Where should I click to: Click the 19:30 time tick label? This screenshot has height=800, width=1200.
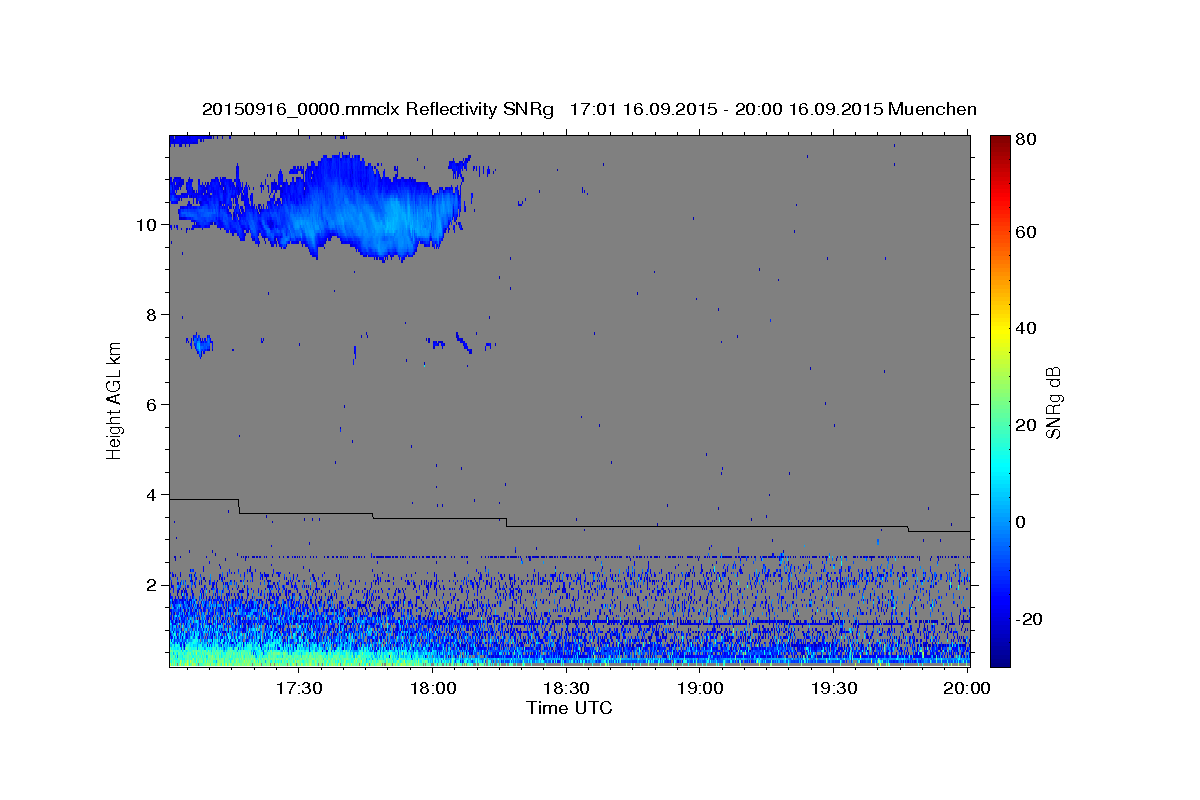(x=834, y=689)
